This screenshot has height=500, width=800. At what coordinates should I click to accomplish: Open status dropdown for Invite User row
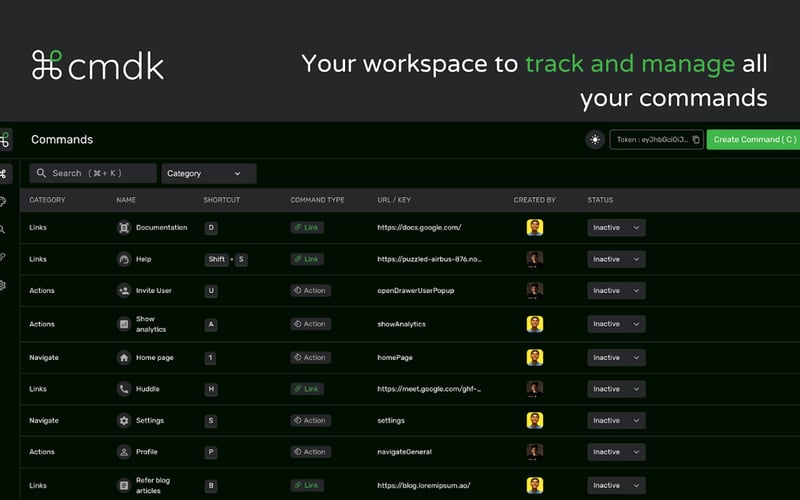(616, 290)
